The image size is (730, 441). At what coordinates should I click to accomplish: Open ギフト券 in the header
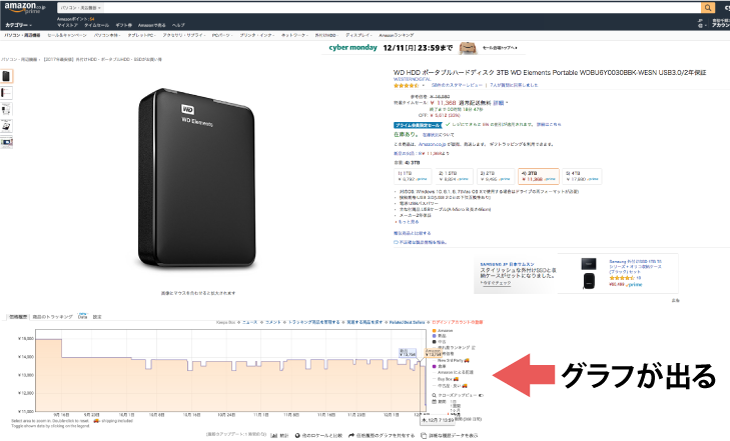pyautogui.click(x=123, y=25)
